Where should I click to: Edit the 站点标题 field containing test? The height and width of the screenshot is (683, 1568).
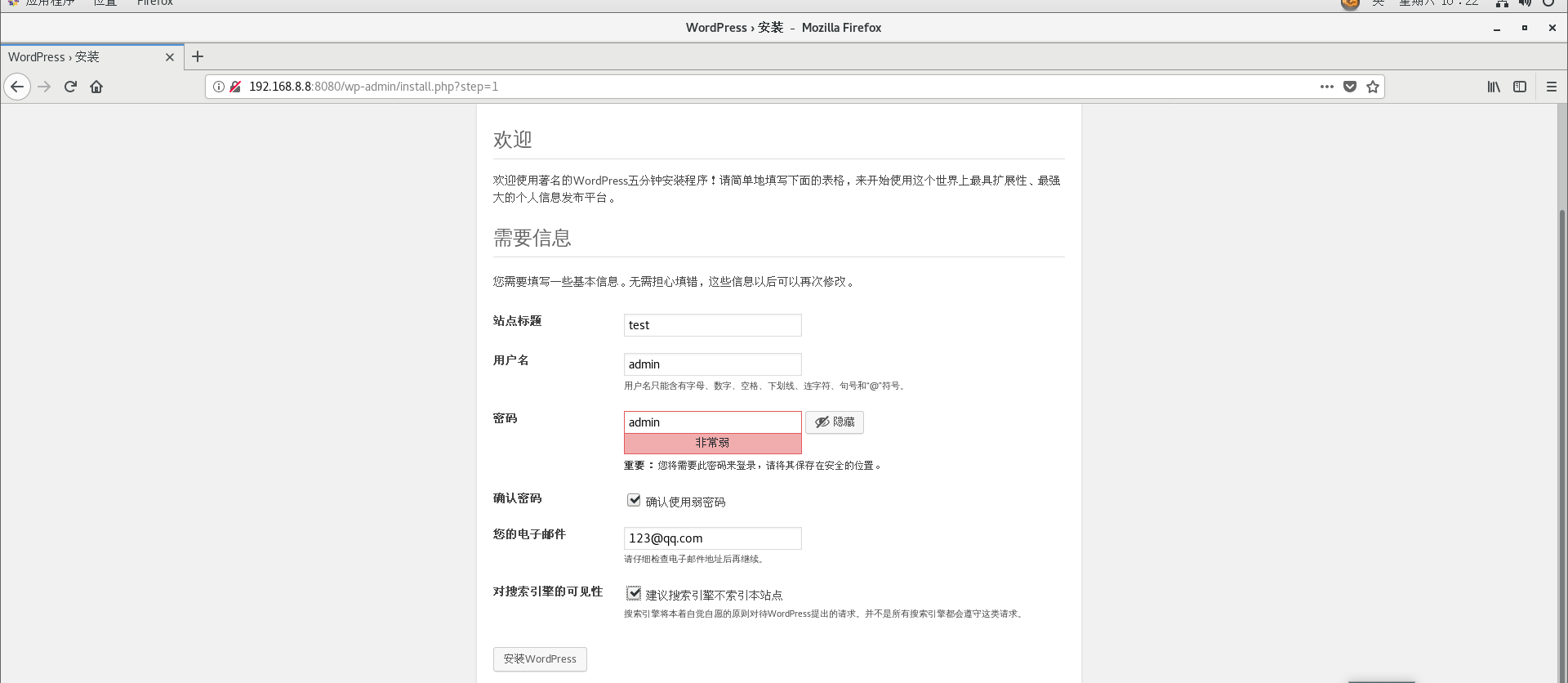712,325
